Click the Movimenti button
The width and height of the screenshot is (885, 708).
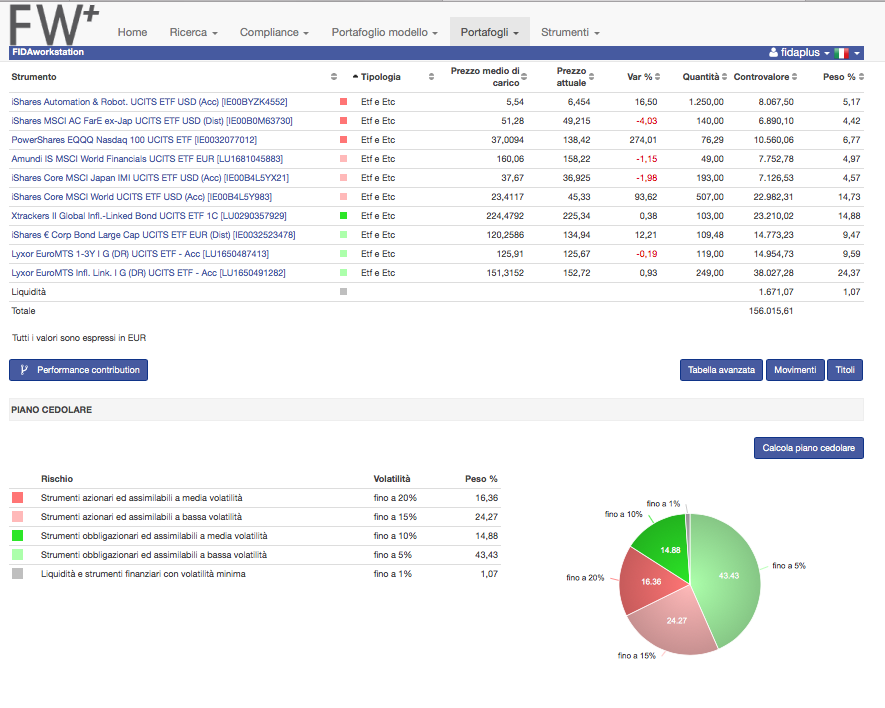(x=795, y=370)
